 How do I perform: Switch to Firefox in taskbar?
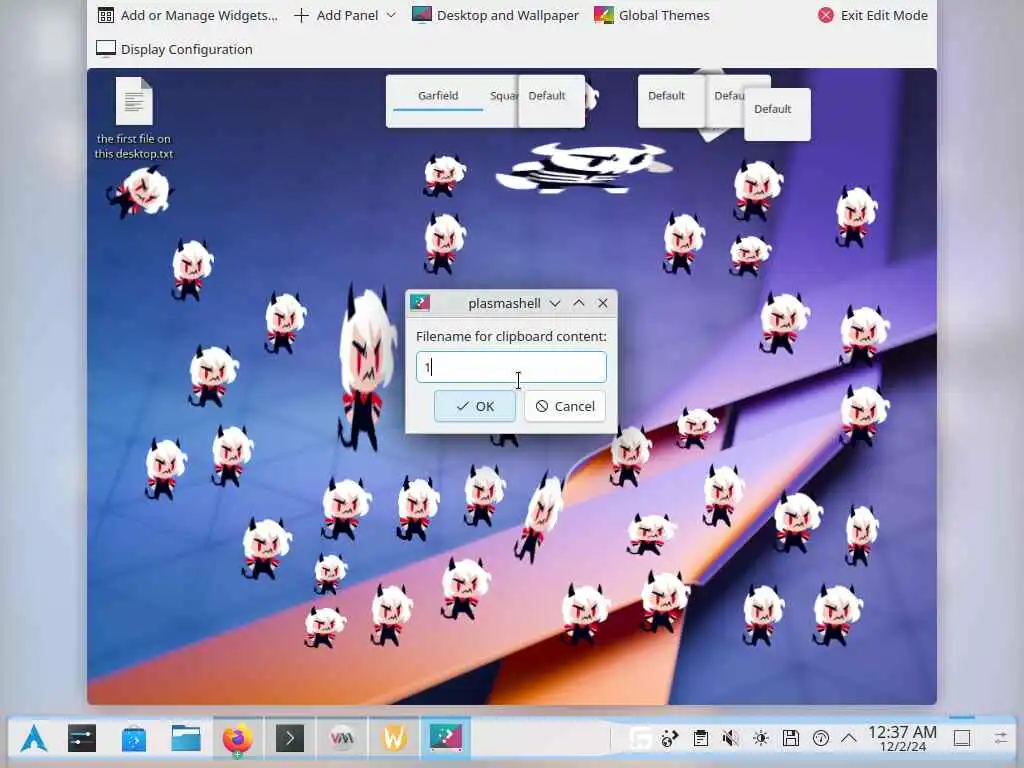pyautogui.click(x=238, y=739)
